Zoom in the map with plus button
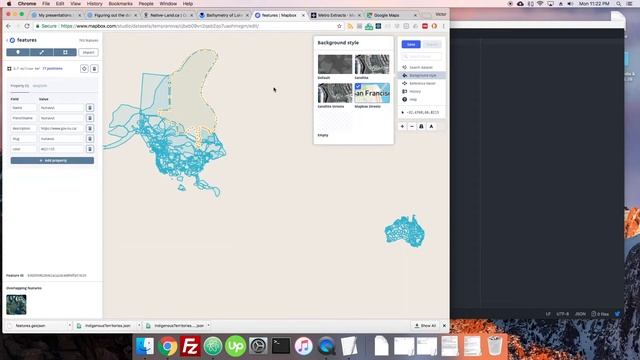640x360 pixels. (402, 127)
